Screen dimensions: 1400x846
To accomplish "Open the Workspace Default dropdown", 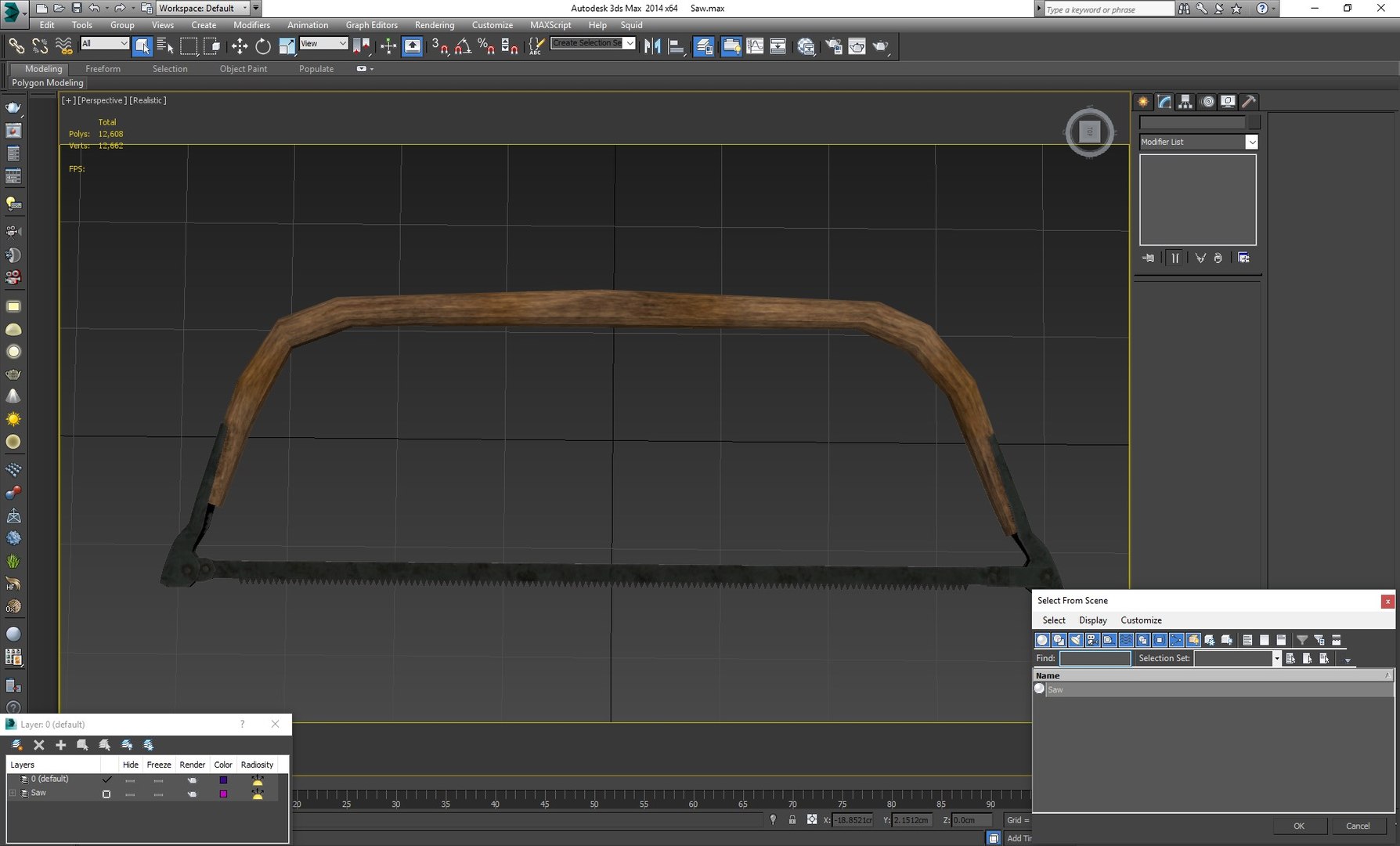I will pos(202,8).
